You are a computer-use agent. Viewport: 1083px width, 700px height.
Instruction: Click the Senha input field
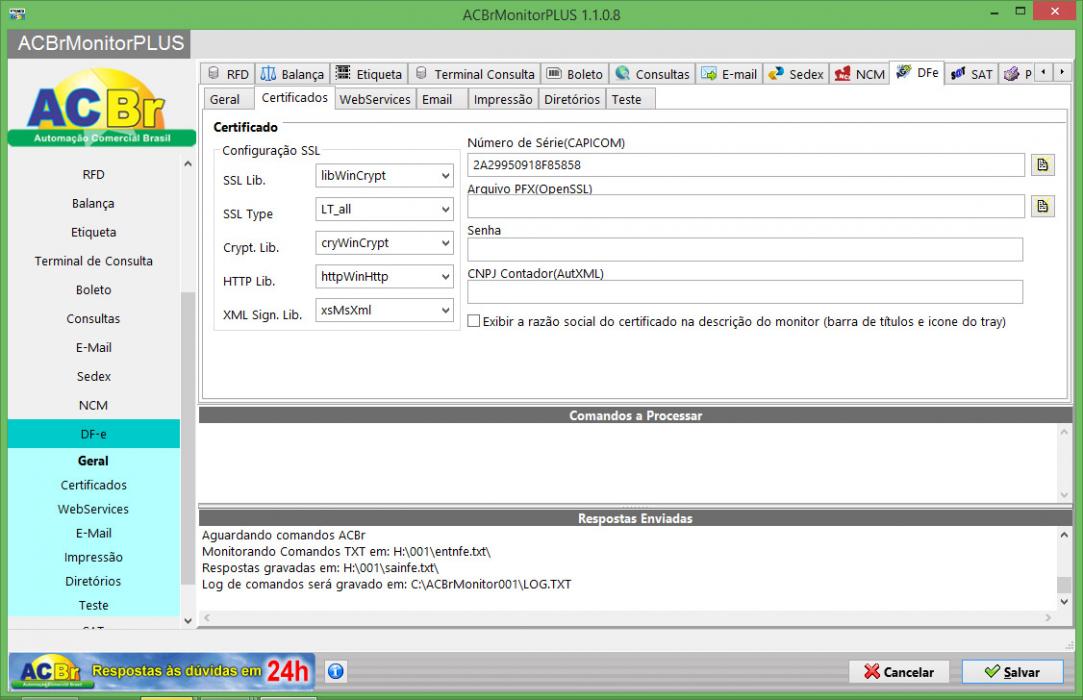coord(745,249)
